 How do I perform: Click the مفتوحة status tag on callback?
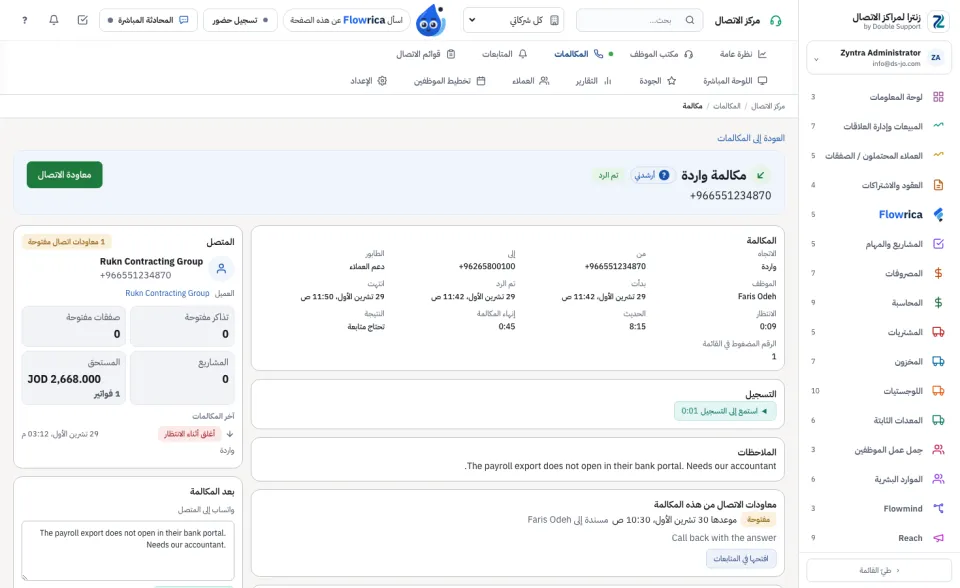click(x=758, y=519)
